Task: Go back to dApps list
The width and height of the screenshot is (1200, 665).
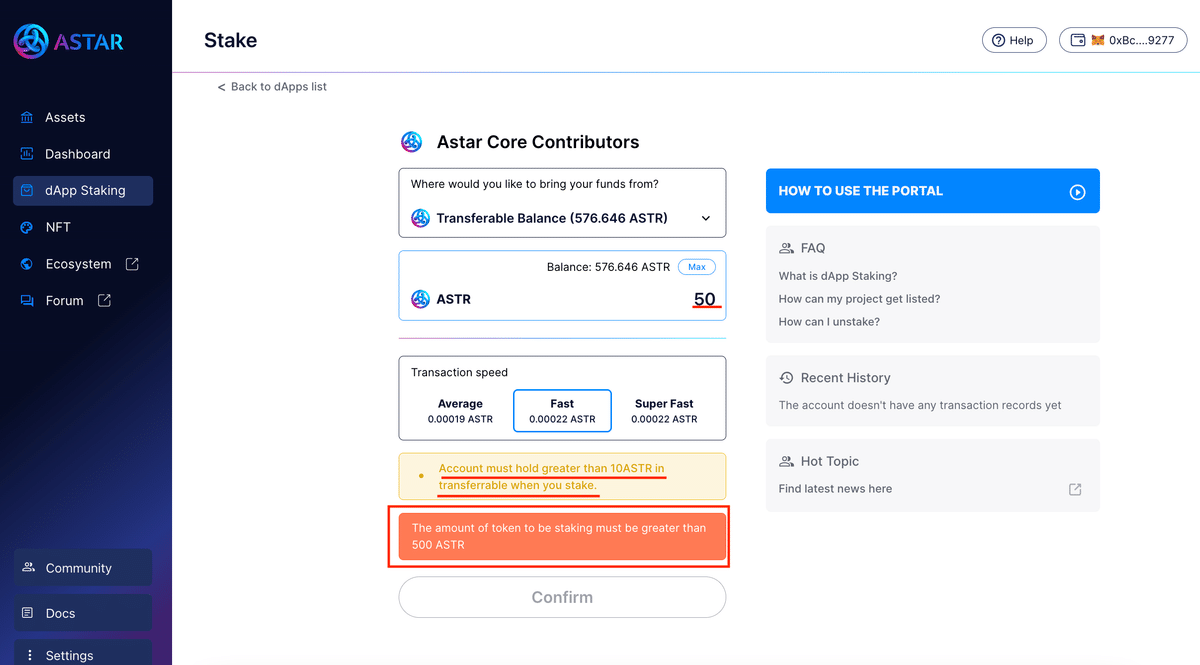Action: pos(272,87)
